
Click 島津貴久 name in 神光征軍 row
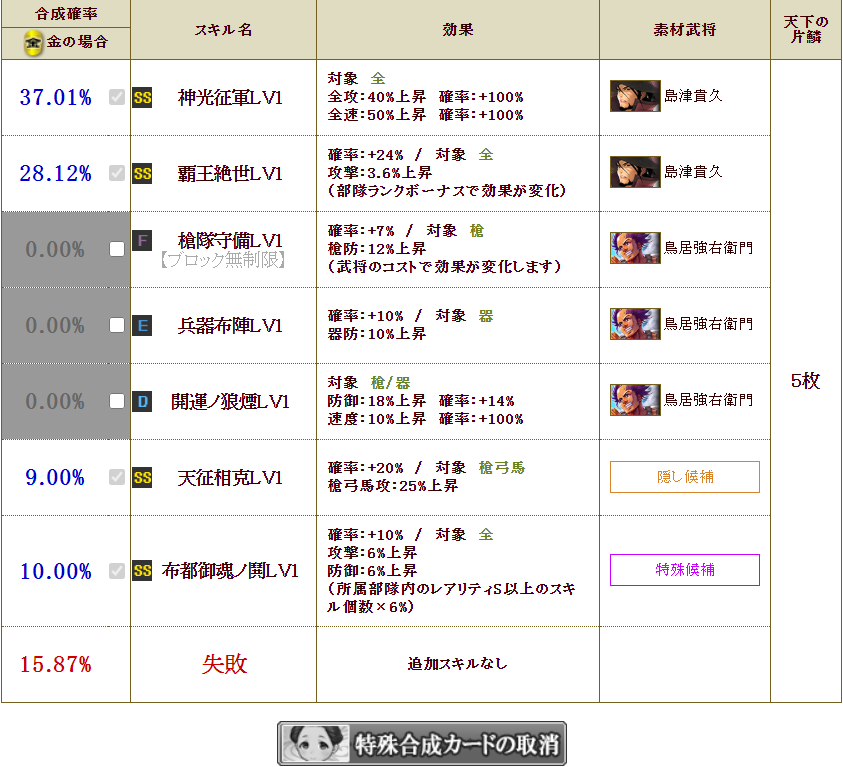click(x=694, y=96)
